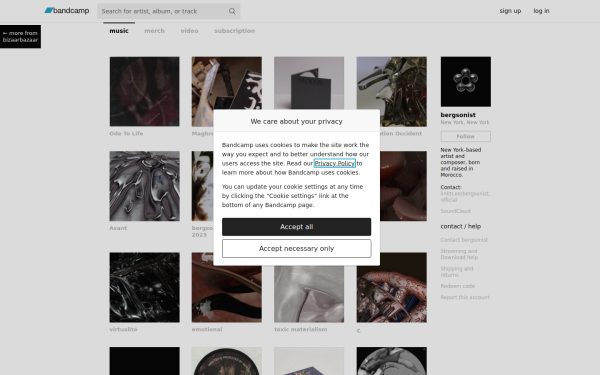
Task: Open Streaming and Download help
Action: pos(459,254)
